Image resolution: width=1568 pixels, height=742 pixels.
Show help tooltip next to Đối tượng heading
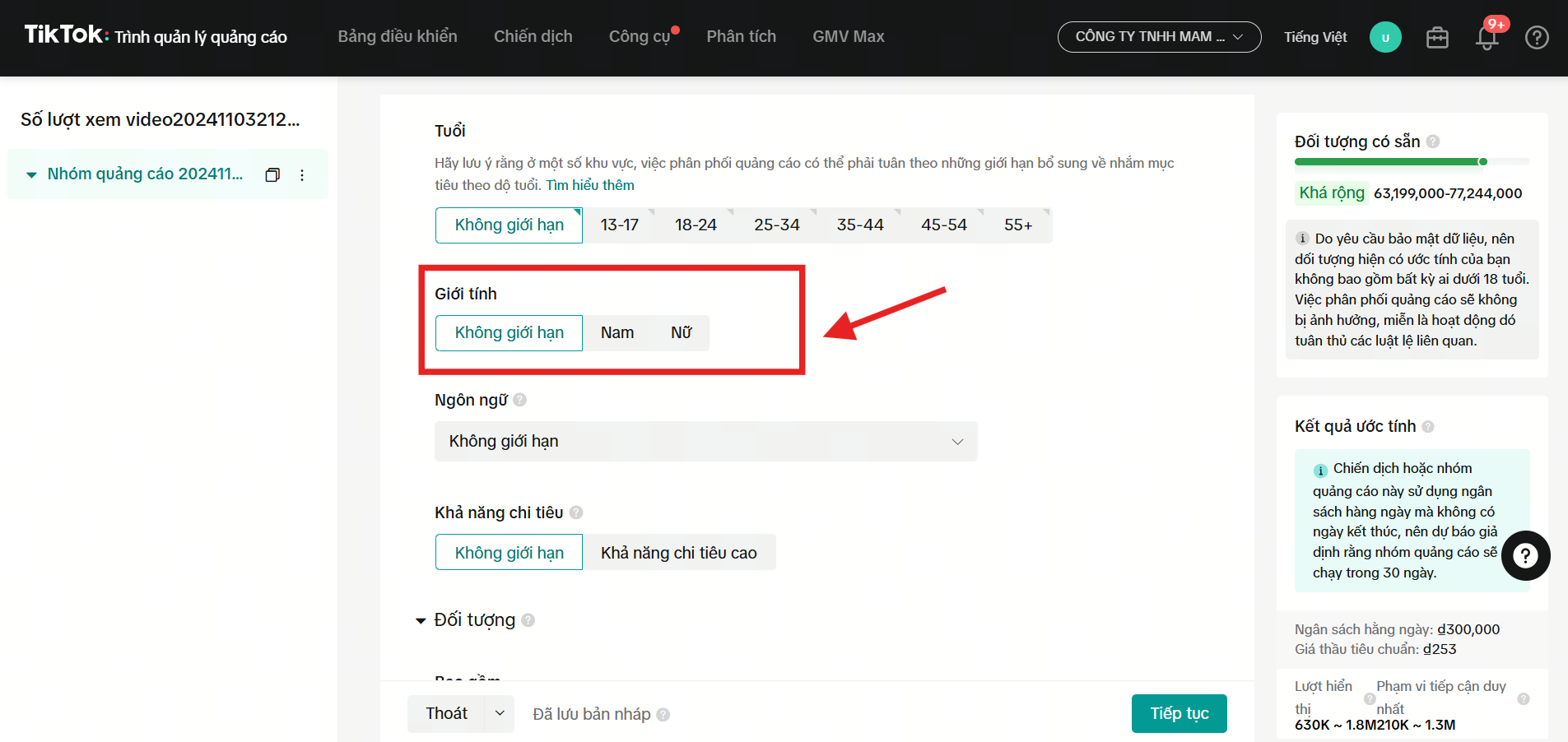click(x=528, y=620)
